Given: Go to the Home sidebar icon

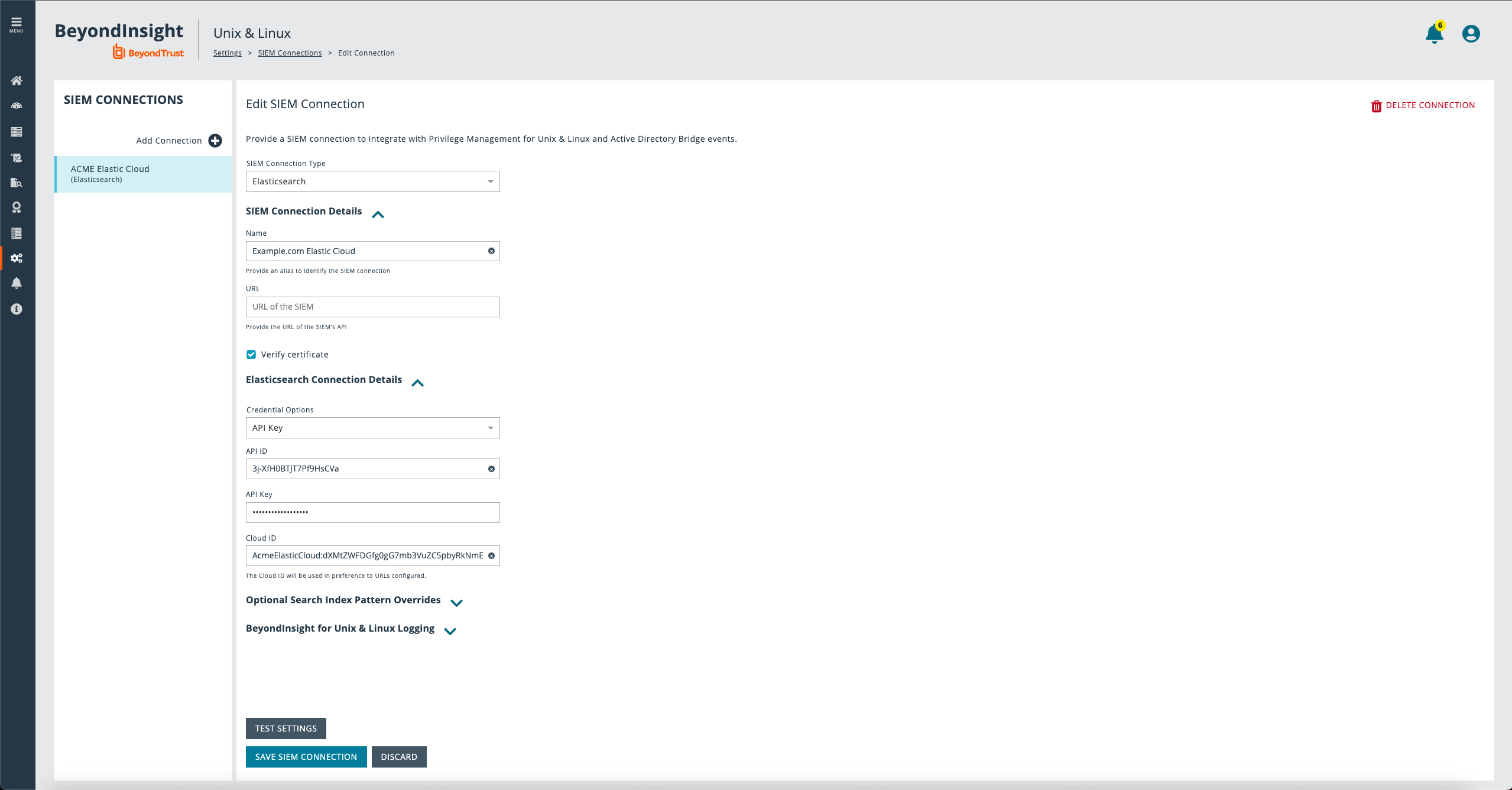Looking at the screenshot, I should click(x=17, y=80).
